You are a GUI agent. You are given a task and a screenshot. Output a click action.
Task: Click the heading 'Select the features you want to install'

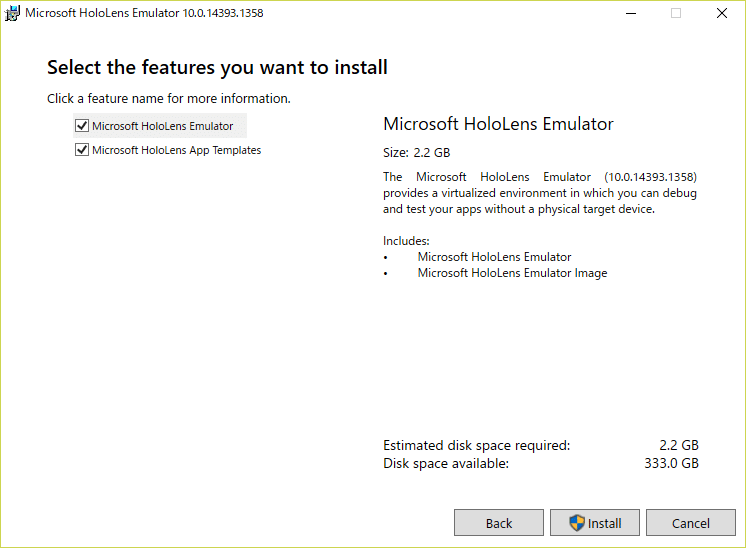(217, 68)
